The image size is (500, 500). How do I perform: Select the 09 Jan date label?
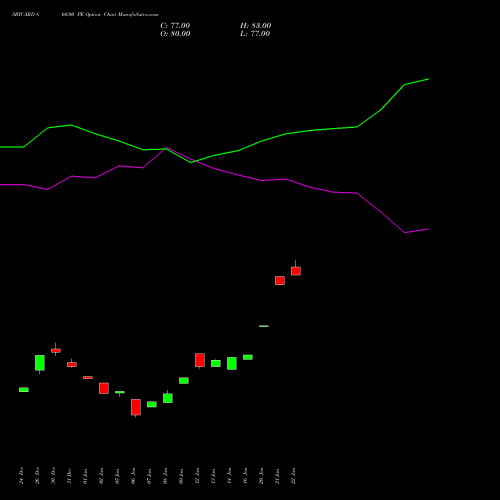click(182, 476)
